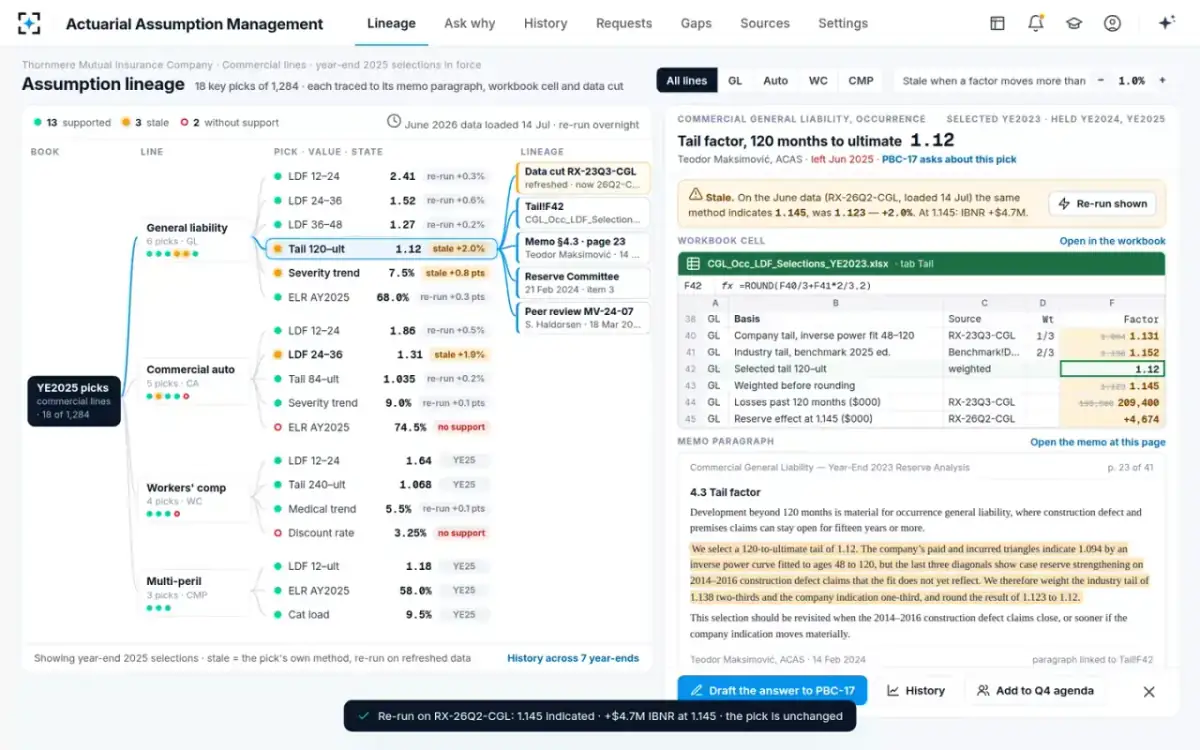Screen dimensions: 1200x750
Task: Open the layout panel icon in header
Action: click(997, 23)
